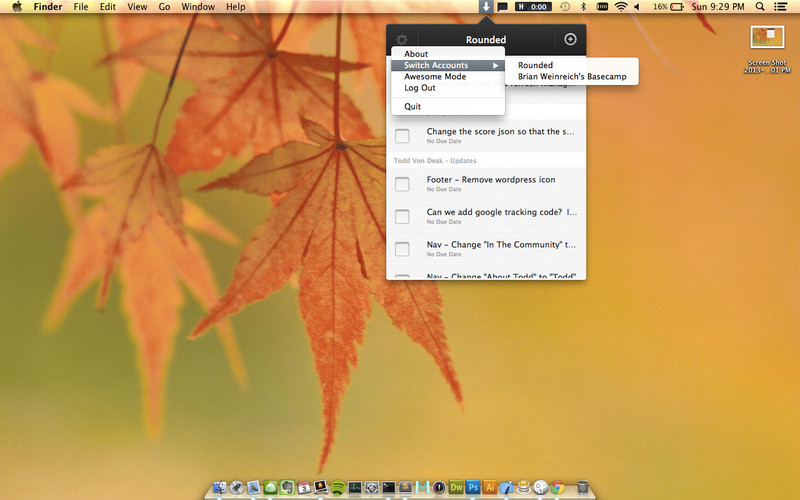Open the Go menu
800x500 pixels.
(164, 7)
